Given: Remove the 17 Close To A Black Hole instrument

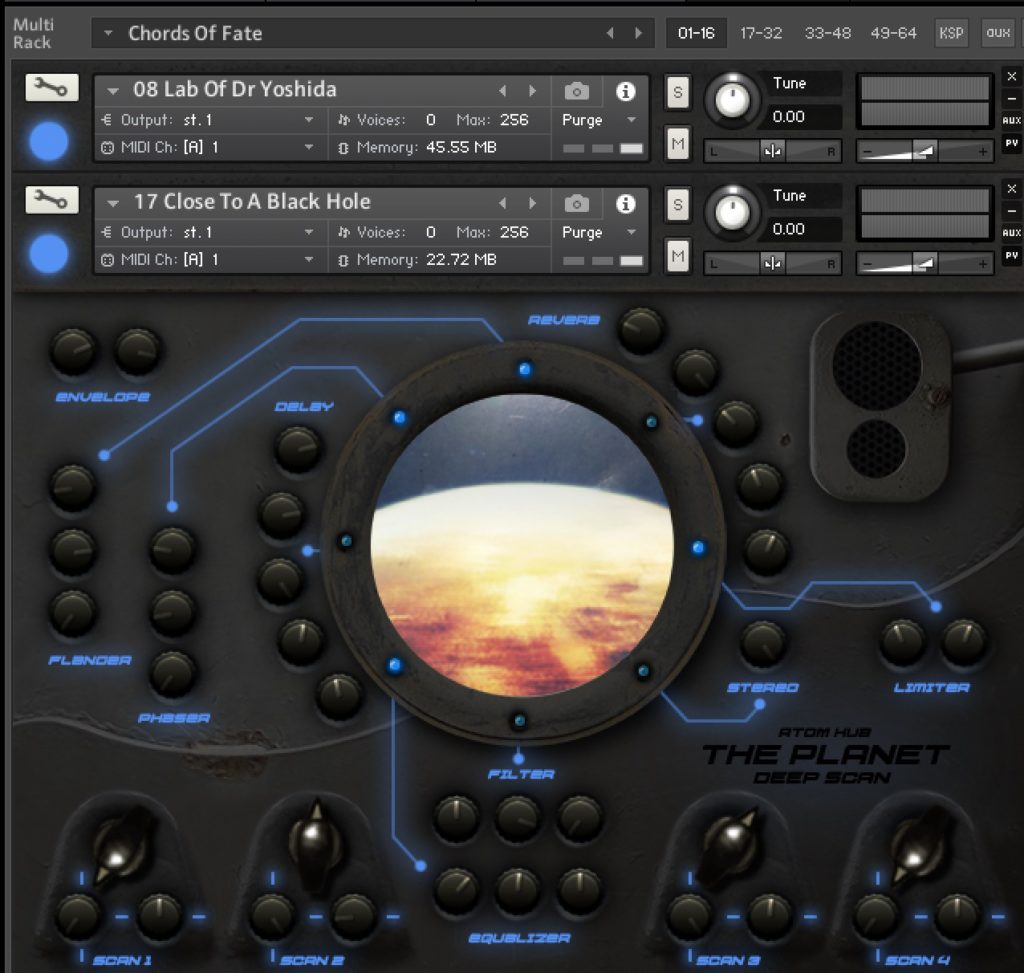Looking at the screenshot, I should [1012, 189].
